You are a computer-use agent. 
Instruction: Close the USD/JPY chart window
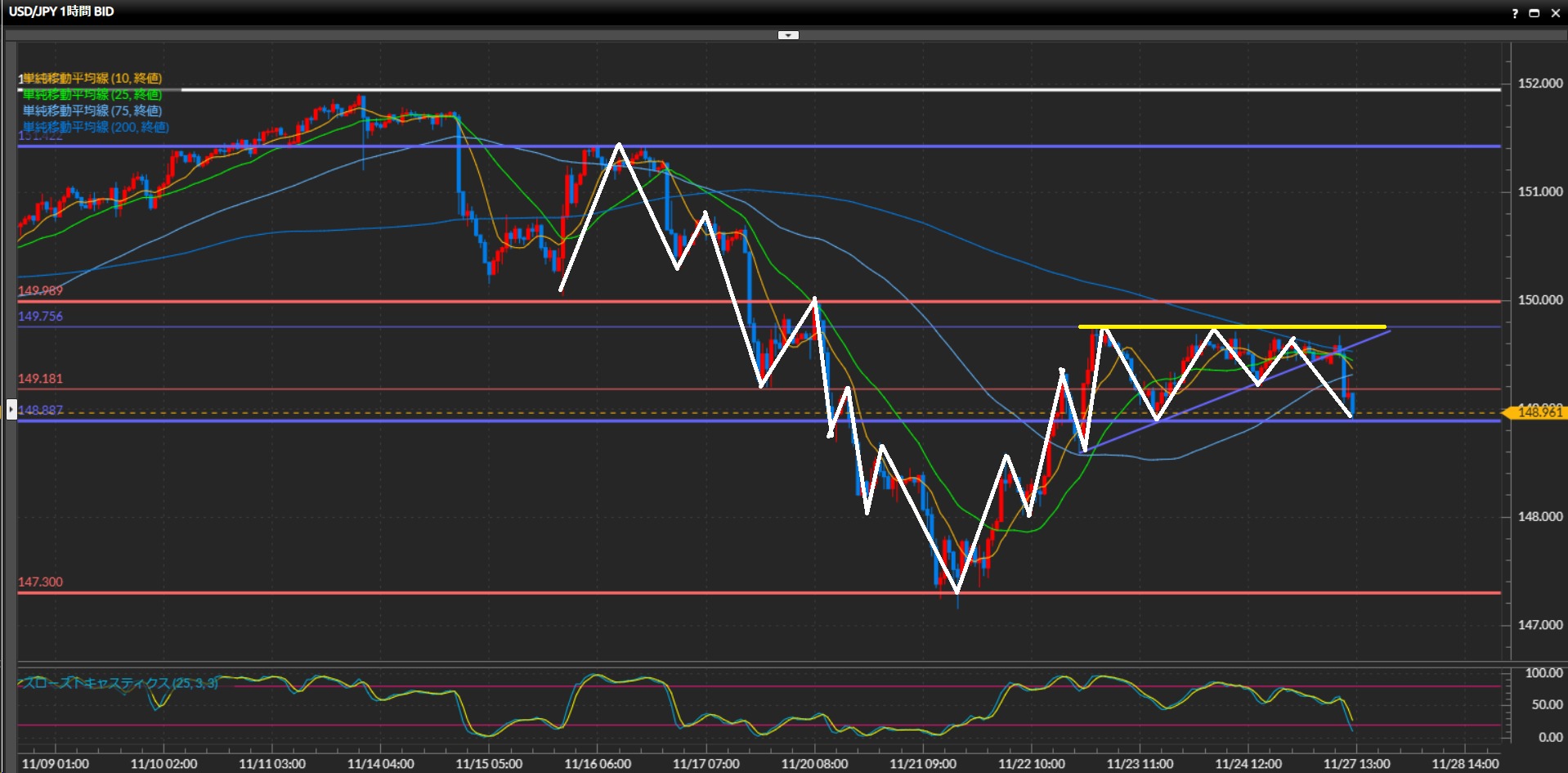[1555, 12]
